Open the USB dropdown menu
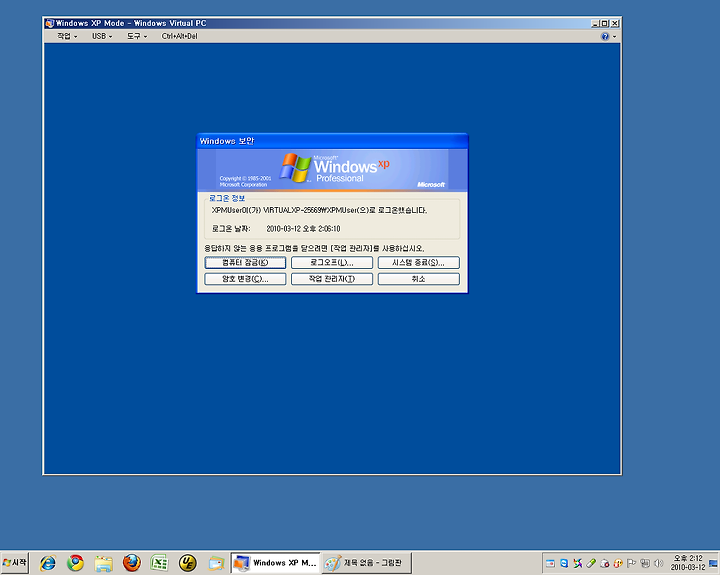Viewport: 720px width, 575px height. pos(102,36)
